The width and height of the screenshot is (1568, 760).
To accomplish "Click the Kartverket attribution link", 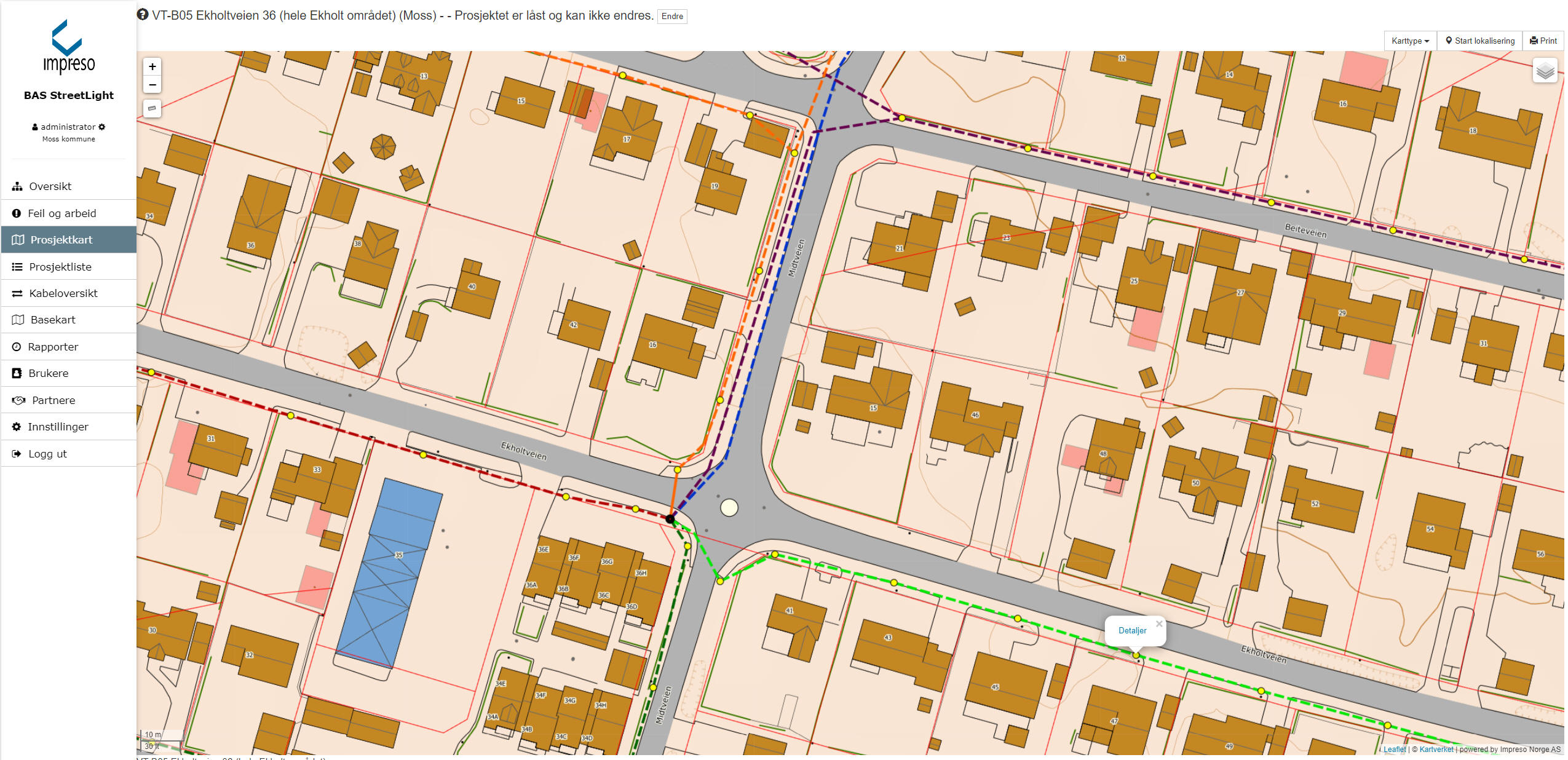I will pyautogui.click(x=1436, y=749).
